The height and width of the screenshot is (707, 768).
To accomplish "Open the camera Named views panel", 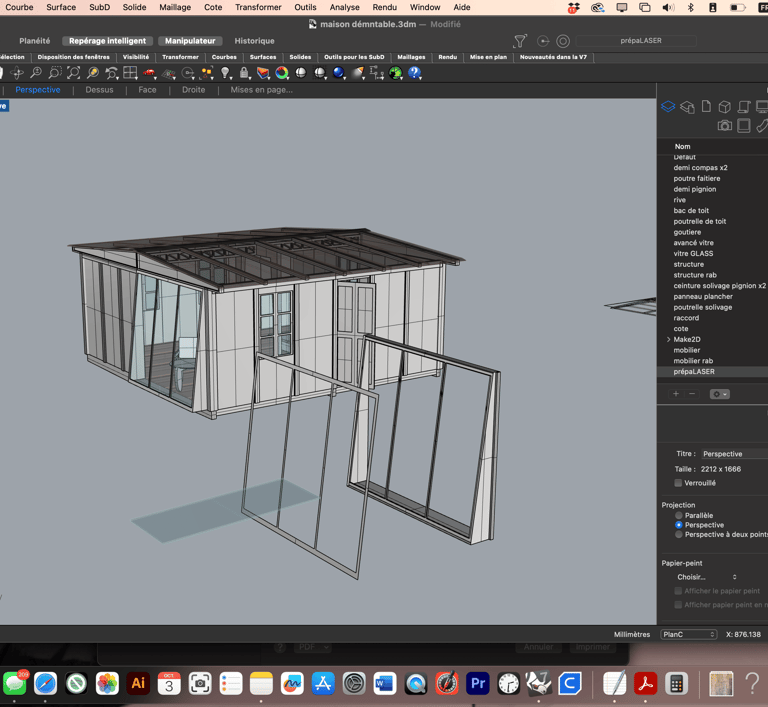I will (724, 126).
